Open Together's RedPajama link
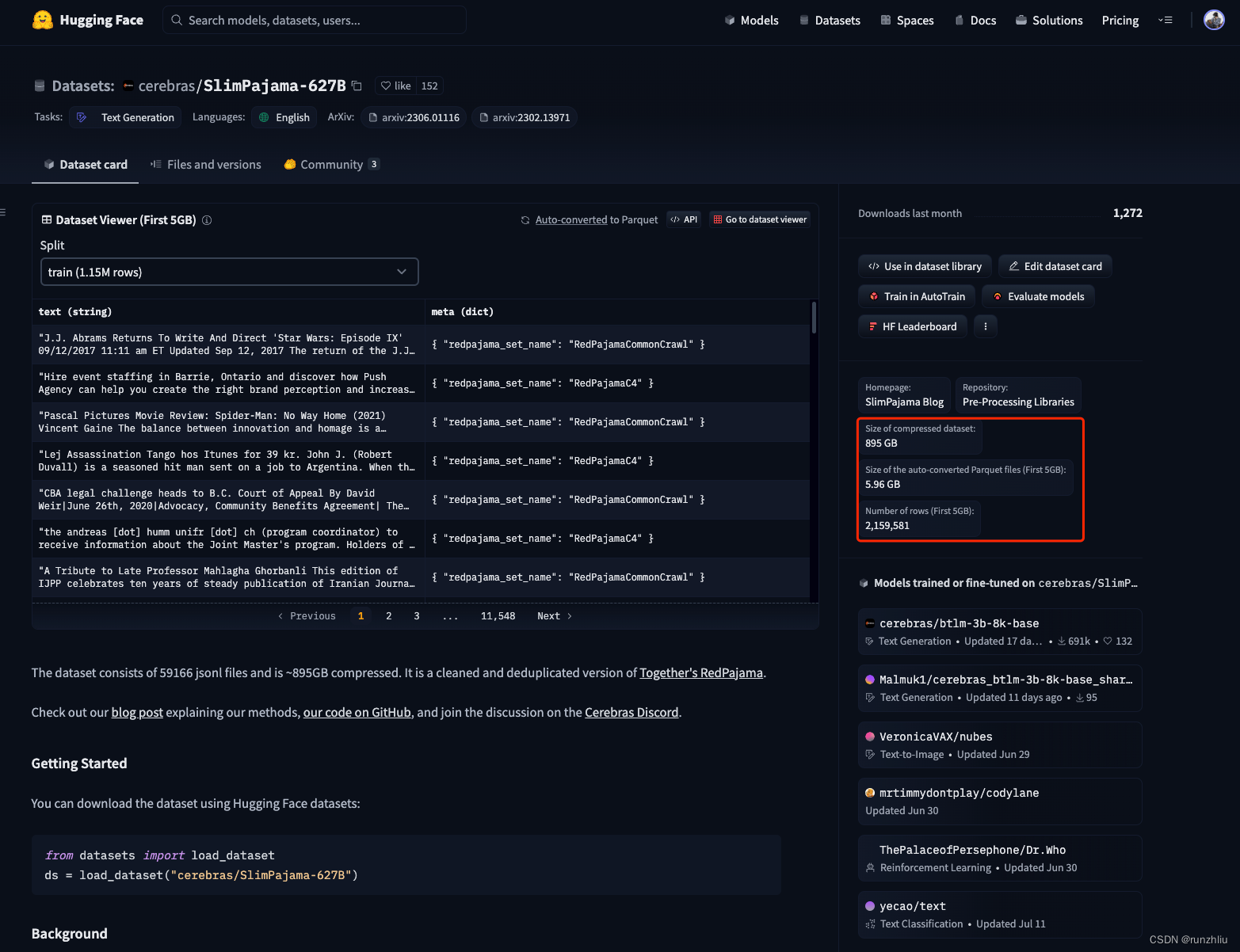This screenshot has width=1240, height=952. (701, 672)
